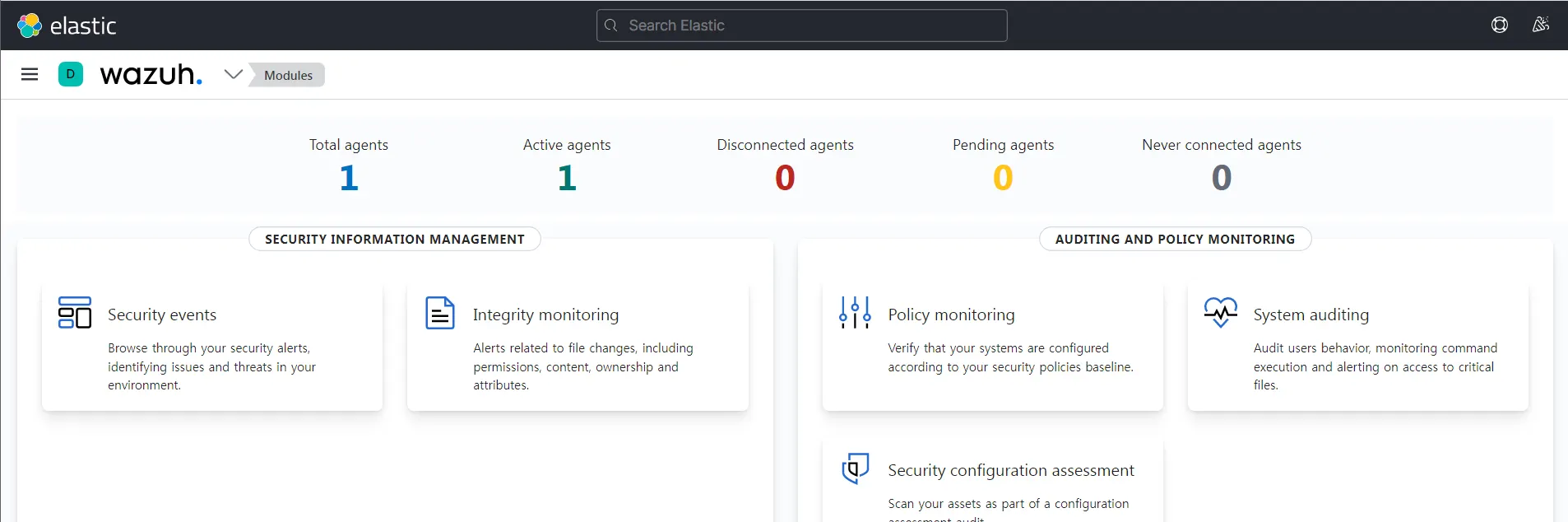
Task: Click the System auditing heartbeat icon
Action: (1220, 312)
